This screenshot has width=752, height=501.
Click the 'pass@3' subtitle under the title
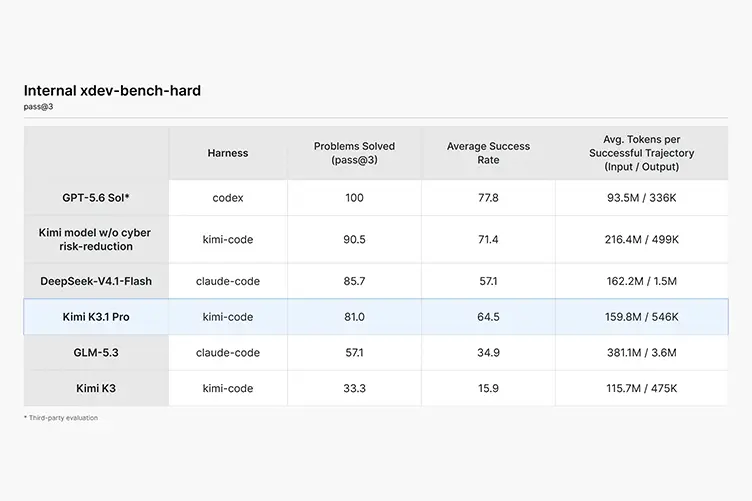[x=38, y=106]
